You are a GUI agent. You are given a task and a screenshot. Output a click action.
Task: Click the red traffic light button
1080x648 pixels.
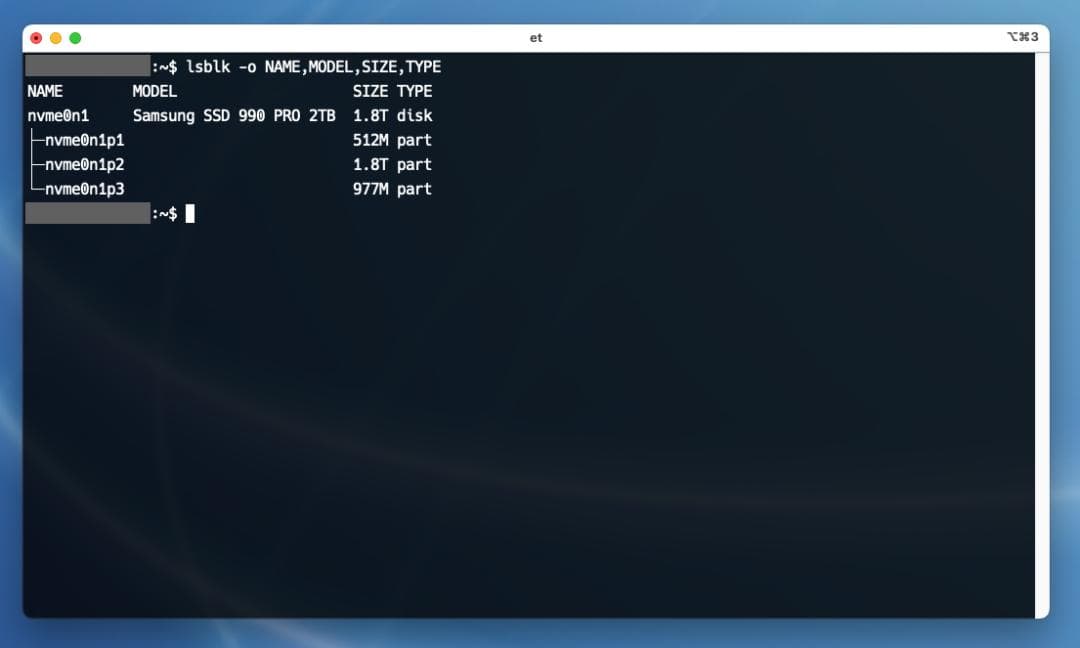(x=36, y=37)
